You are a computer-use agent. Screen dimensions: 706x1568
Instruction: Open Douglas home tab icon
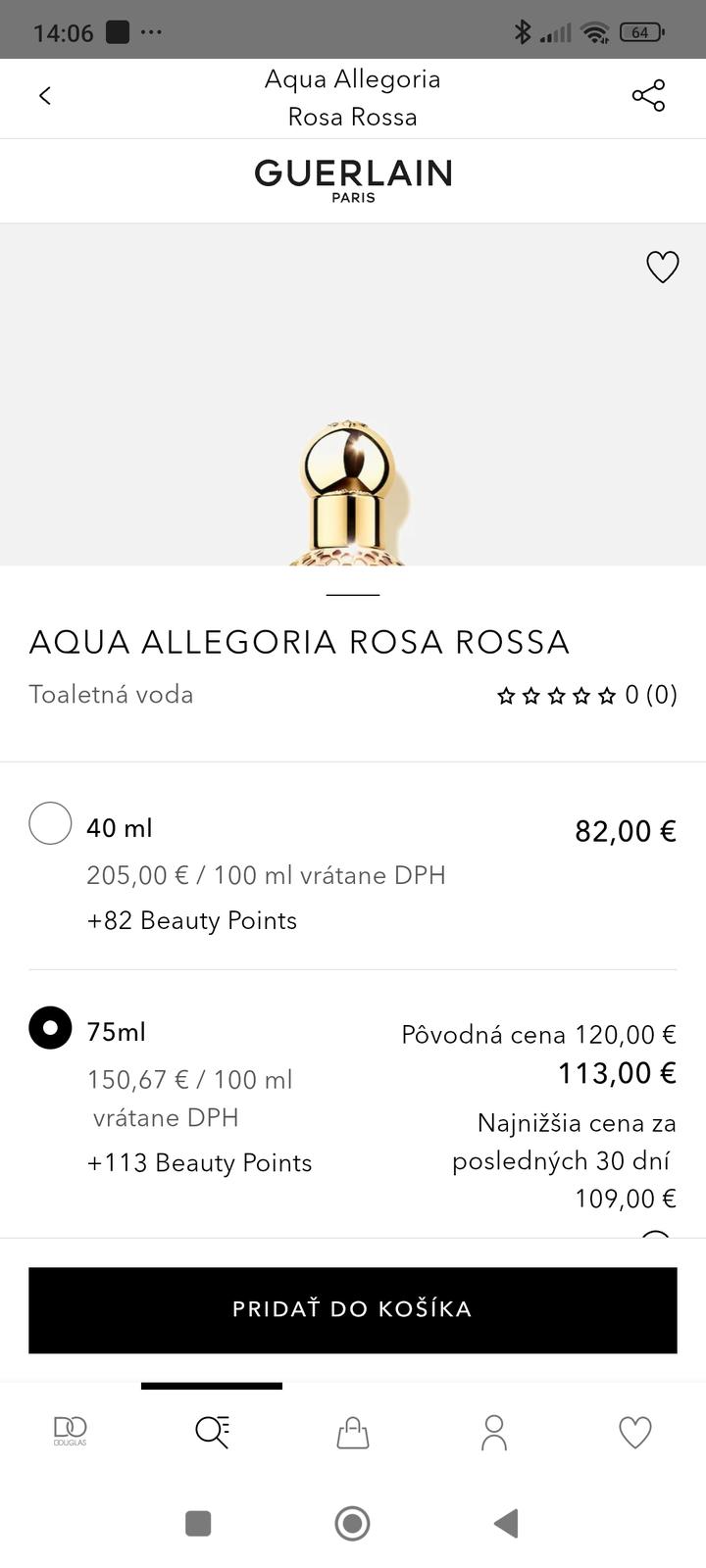[x=71, y=1432]
